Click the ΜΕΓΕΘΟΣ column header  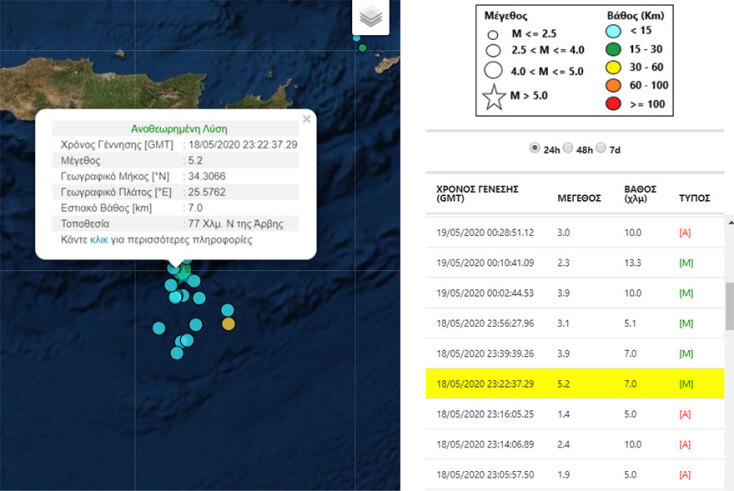(x=578, y=198)
